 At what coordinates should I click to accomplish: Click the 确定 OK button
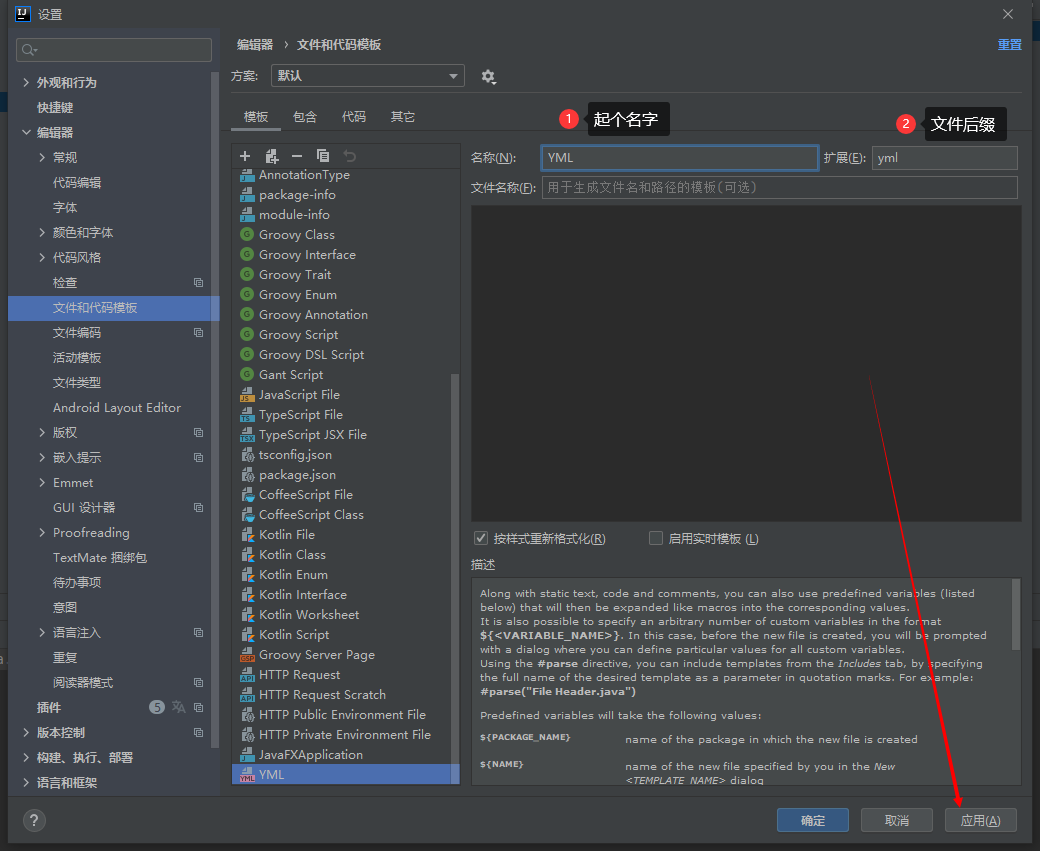pyautogui.click(x=812, y=820)
